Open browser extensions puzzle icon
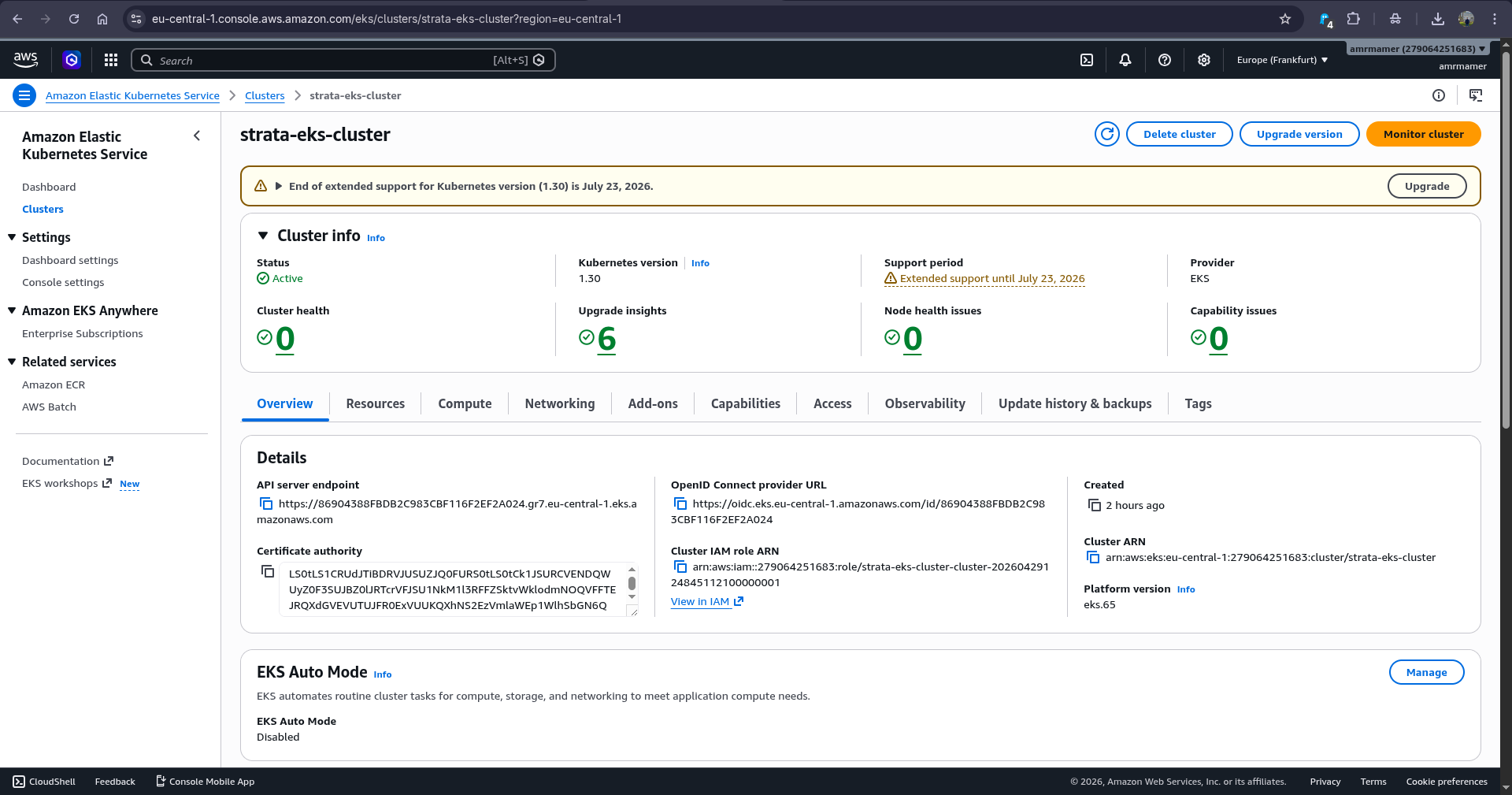This screenshot has height=795, width=1512. click(x=1354, y=19)
